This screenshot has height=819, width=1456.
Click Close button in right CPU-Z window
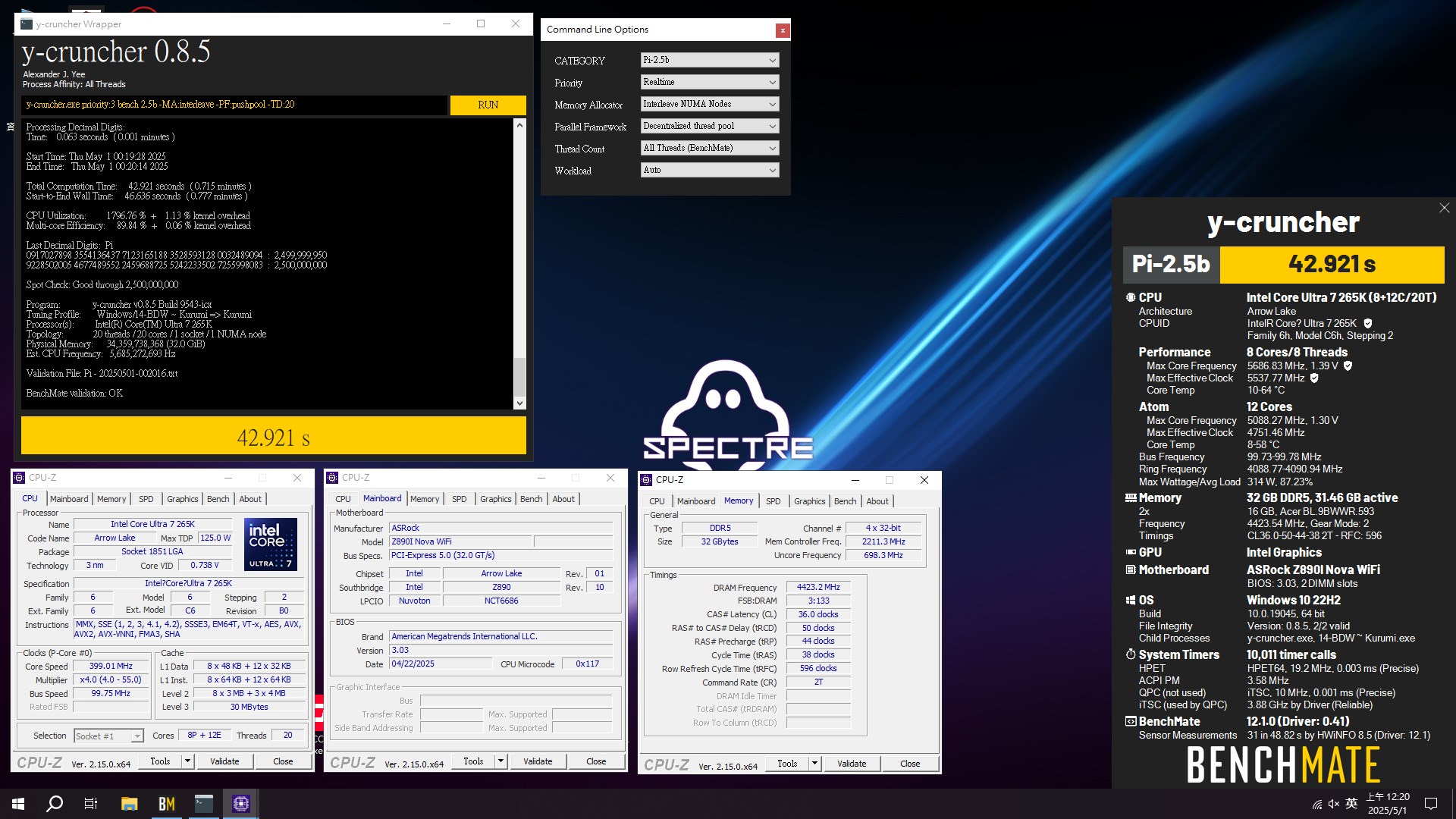click(910, 764)
